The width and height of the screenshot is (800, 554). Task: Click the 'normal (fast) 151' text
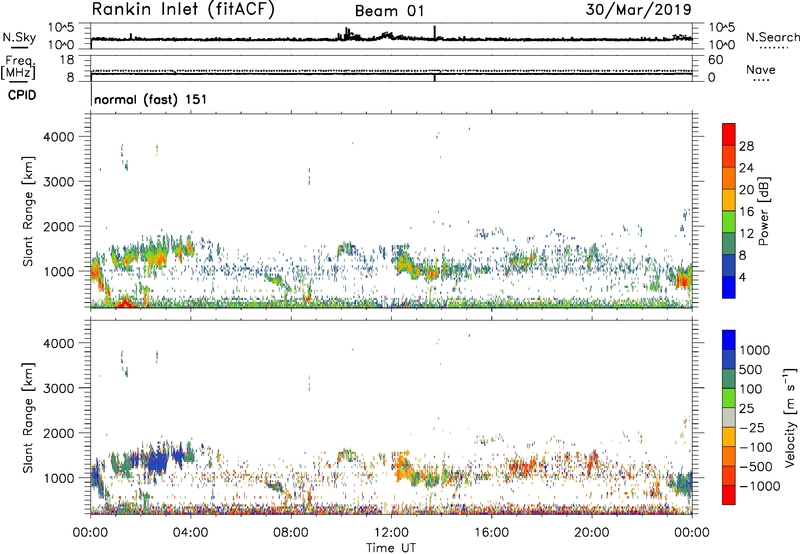pos(151,99)
